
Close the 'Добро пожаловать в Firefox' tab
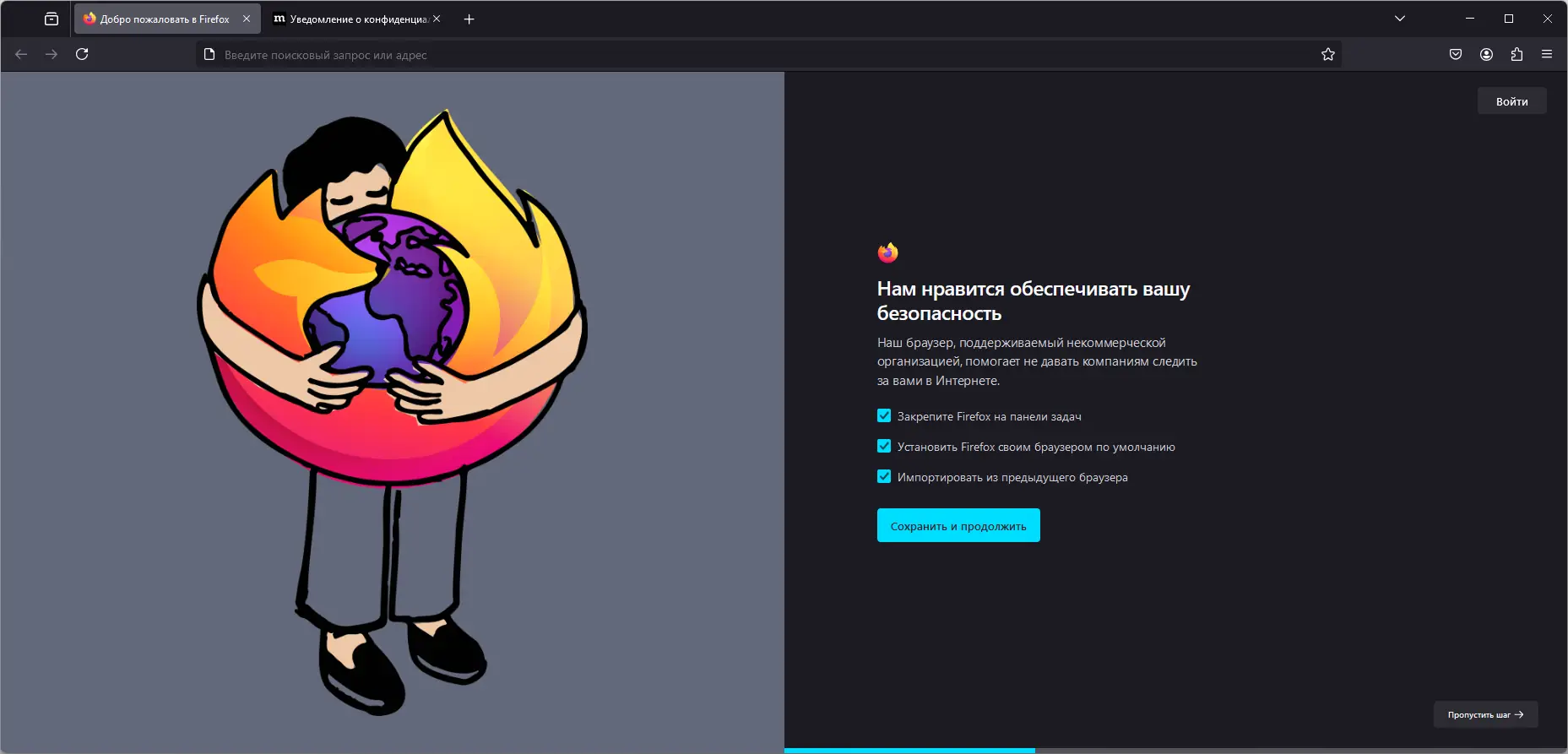[247, 19]
